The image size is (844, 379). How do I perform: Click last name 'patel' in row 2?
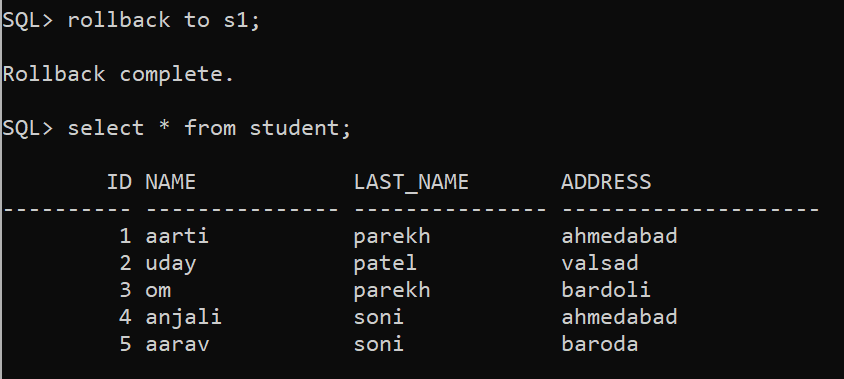click(385, 263)
